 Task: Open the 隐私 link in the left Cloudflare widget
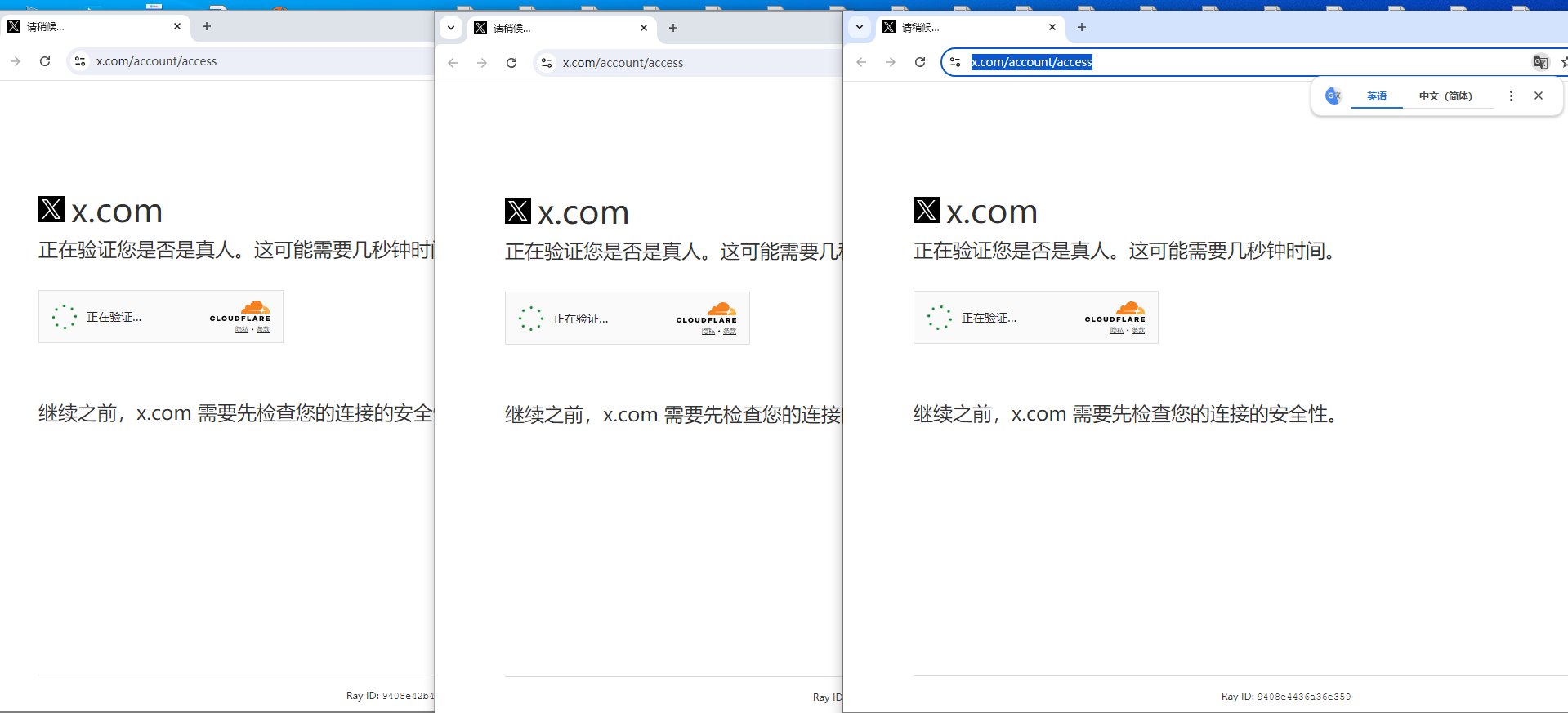tap(242, 330)
